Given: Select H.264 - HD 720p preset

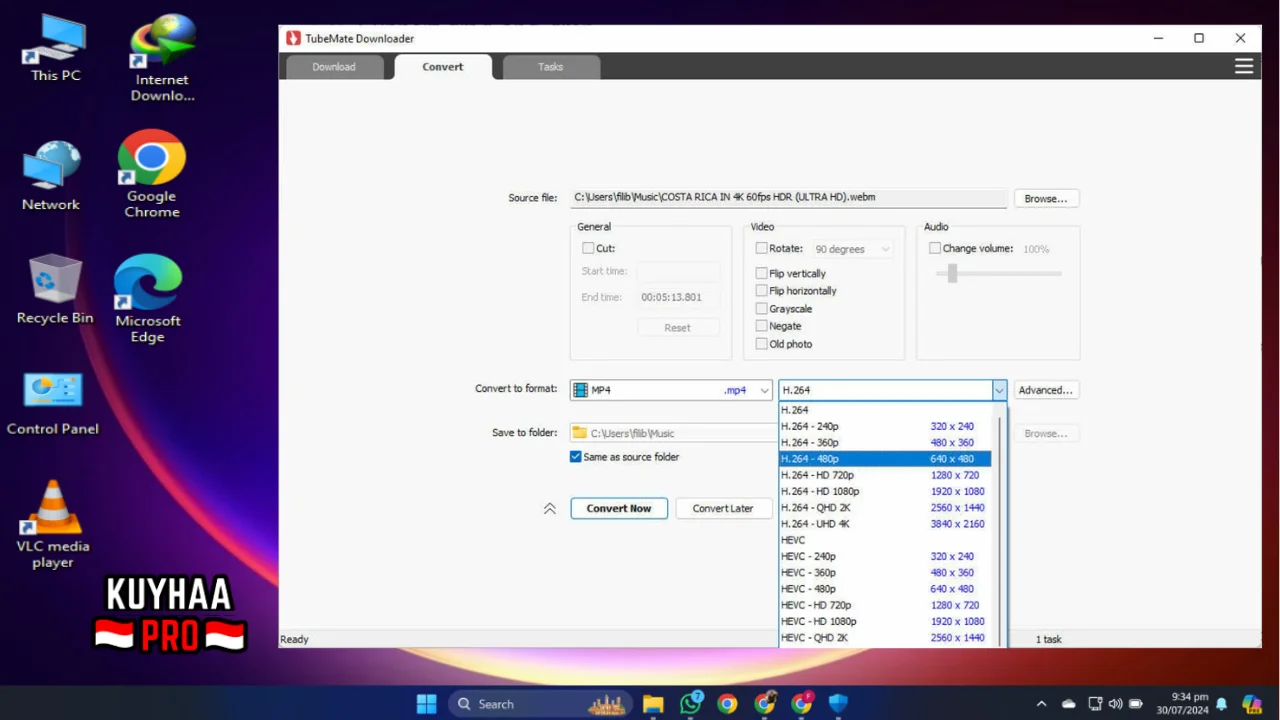Looking at the screenshot, I should click(x=885, y=475).
